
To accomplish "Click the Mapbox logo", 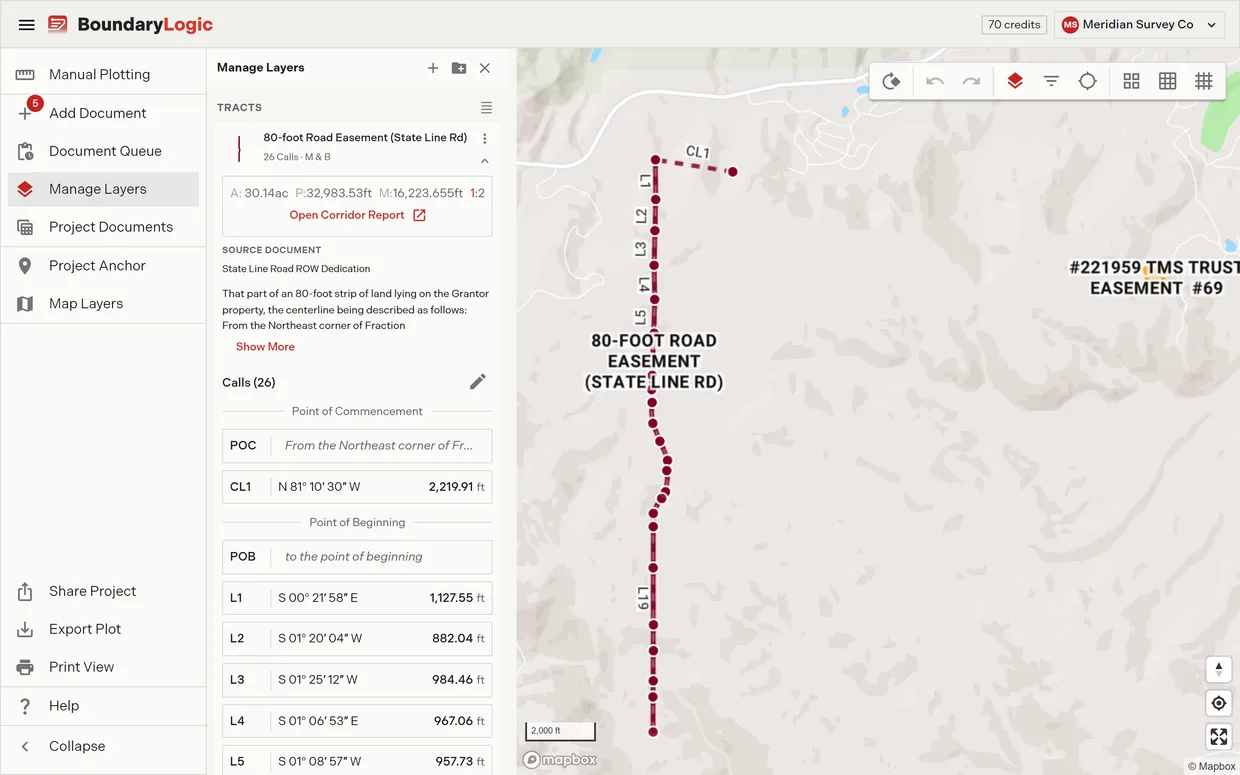I will pos(560,760).
